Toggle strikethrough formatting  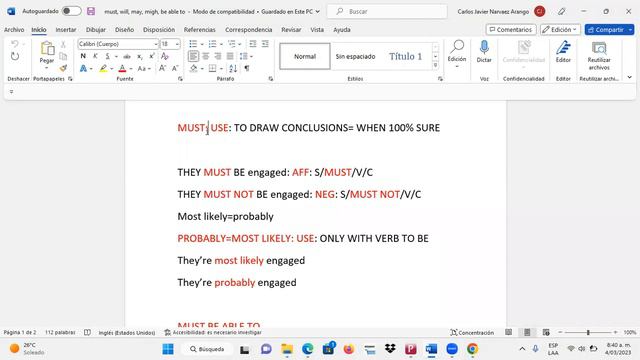(x=127, y=56)
